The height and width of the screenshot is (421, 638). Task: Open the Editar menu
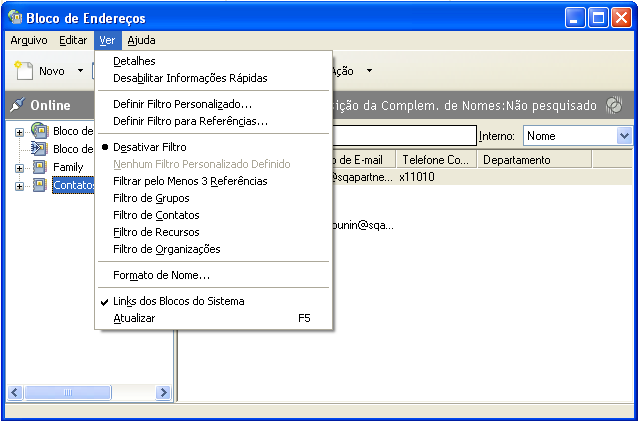[x=73, y=40]
